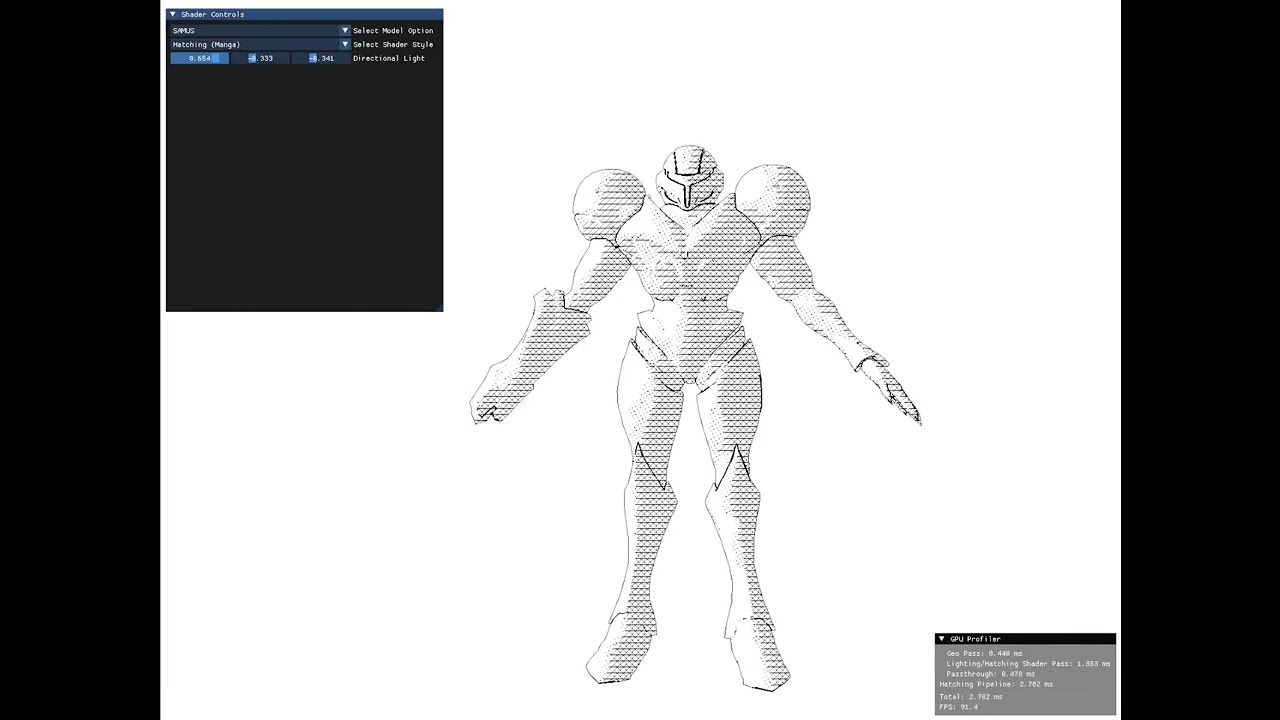Click the Directional Light slider showing 0.654
This screenshot has height=720, width=1280.
[199, 58]
